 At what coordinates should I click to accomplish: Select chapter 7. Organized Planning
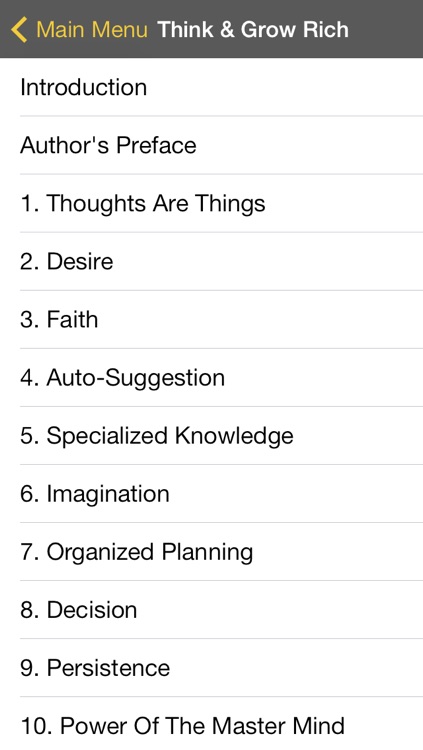(x=212, y=552)
